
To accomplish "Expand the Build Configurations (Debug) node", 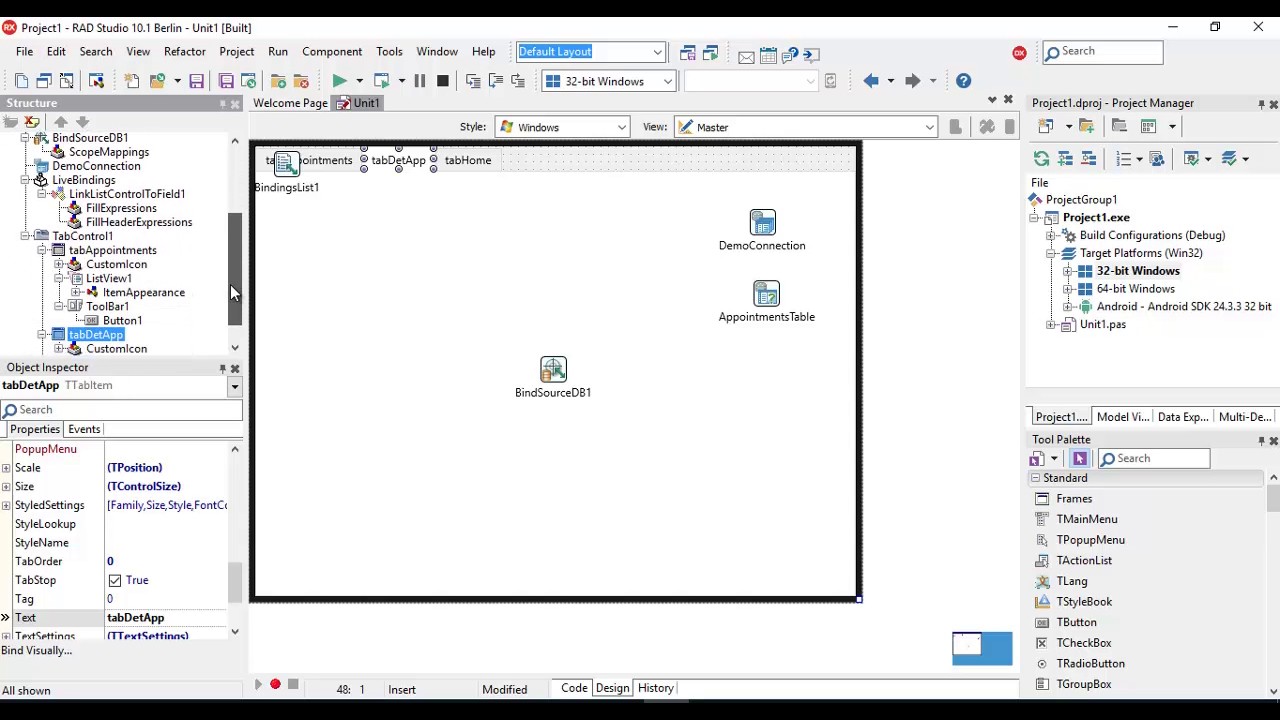I will [x=1051, y=236].
